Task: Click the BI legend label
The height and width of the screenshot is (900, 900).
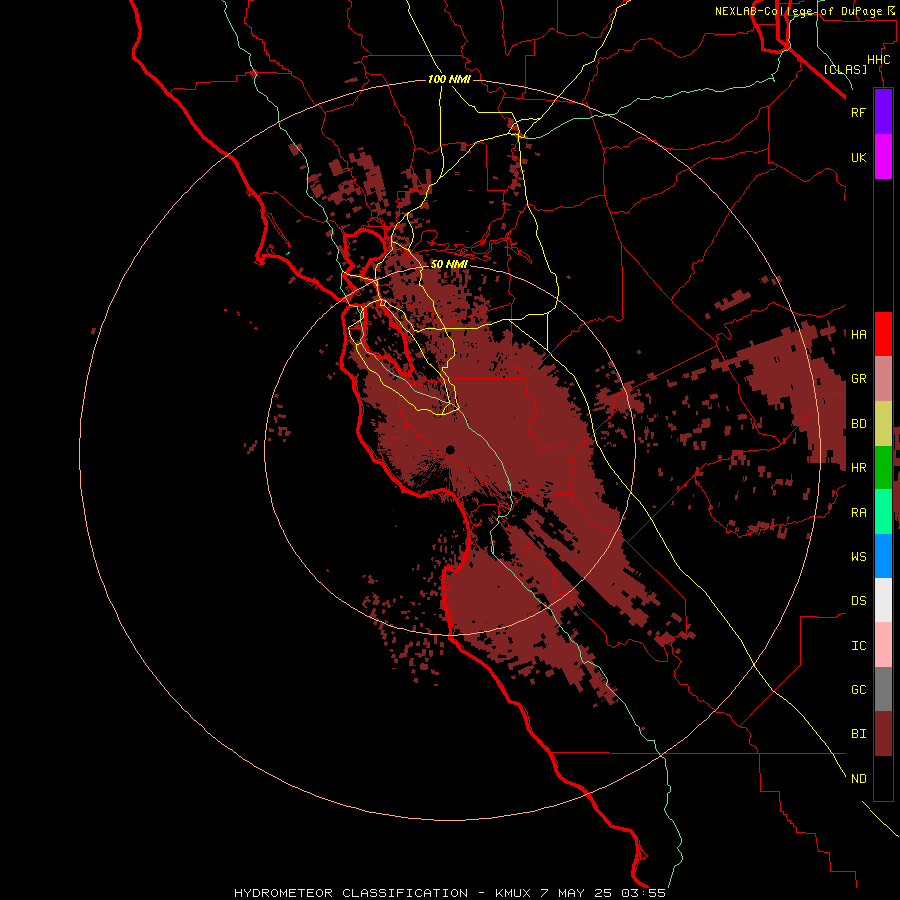Action: point(859,734)
